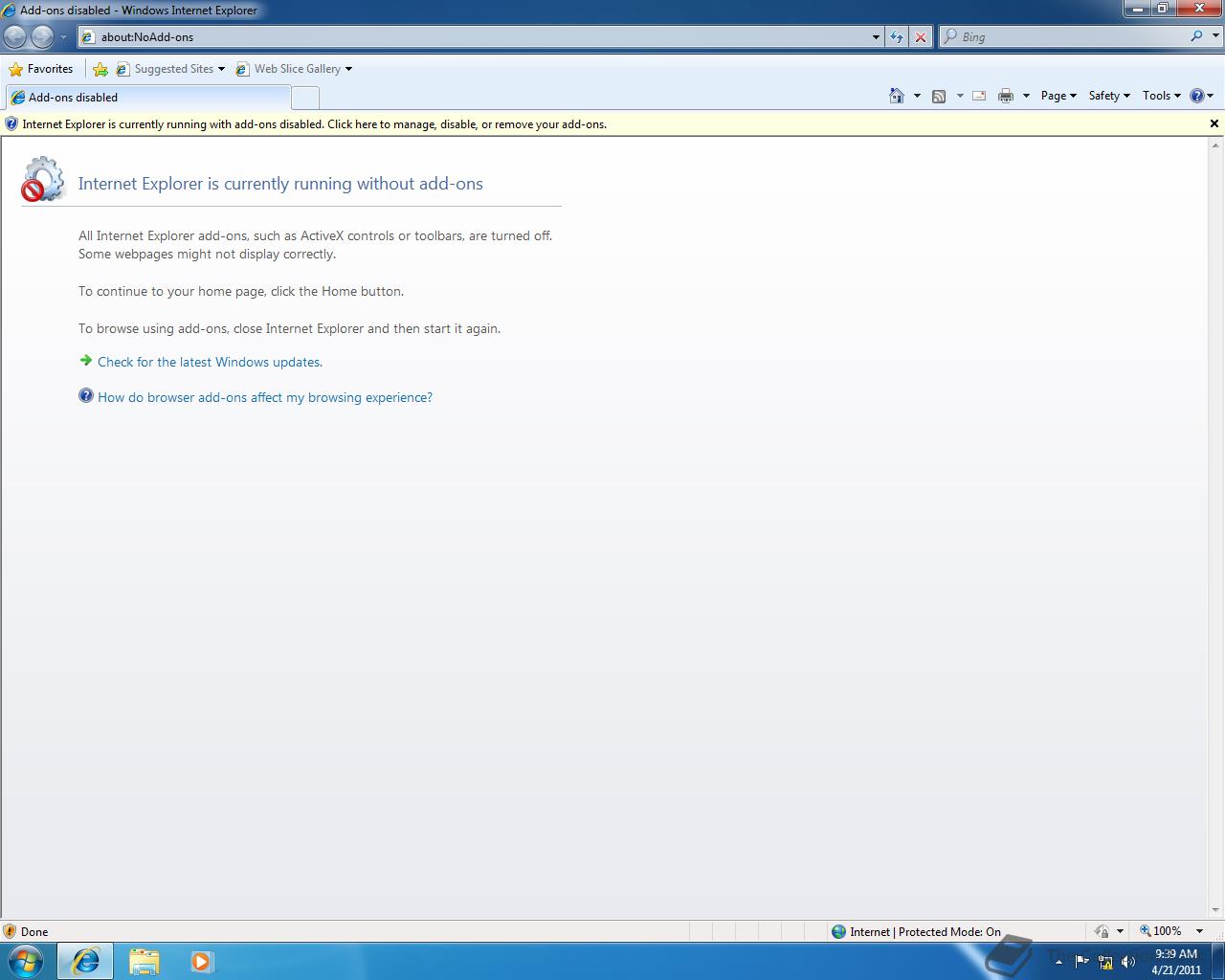Open the Safety menu
1225x980 pixels.
[1109, 96]
